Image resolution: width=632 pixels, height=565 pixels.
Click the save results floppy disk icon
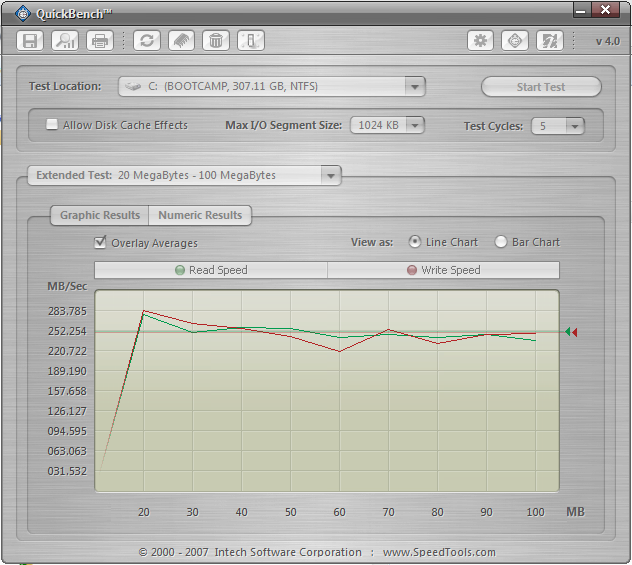(30, 41)
